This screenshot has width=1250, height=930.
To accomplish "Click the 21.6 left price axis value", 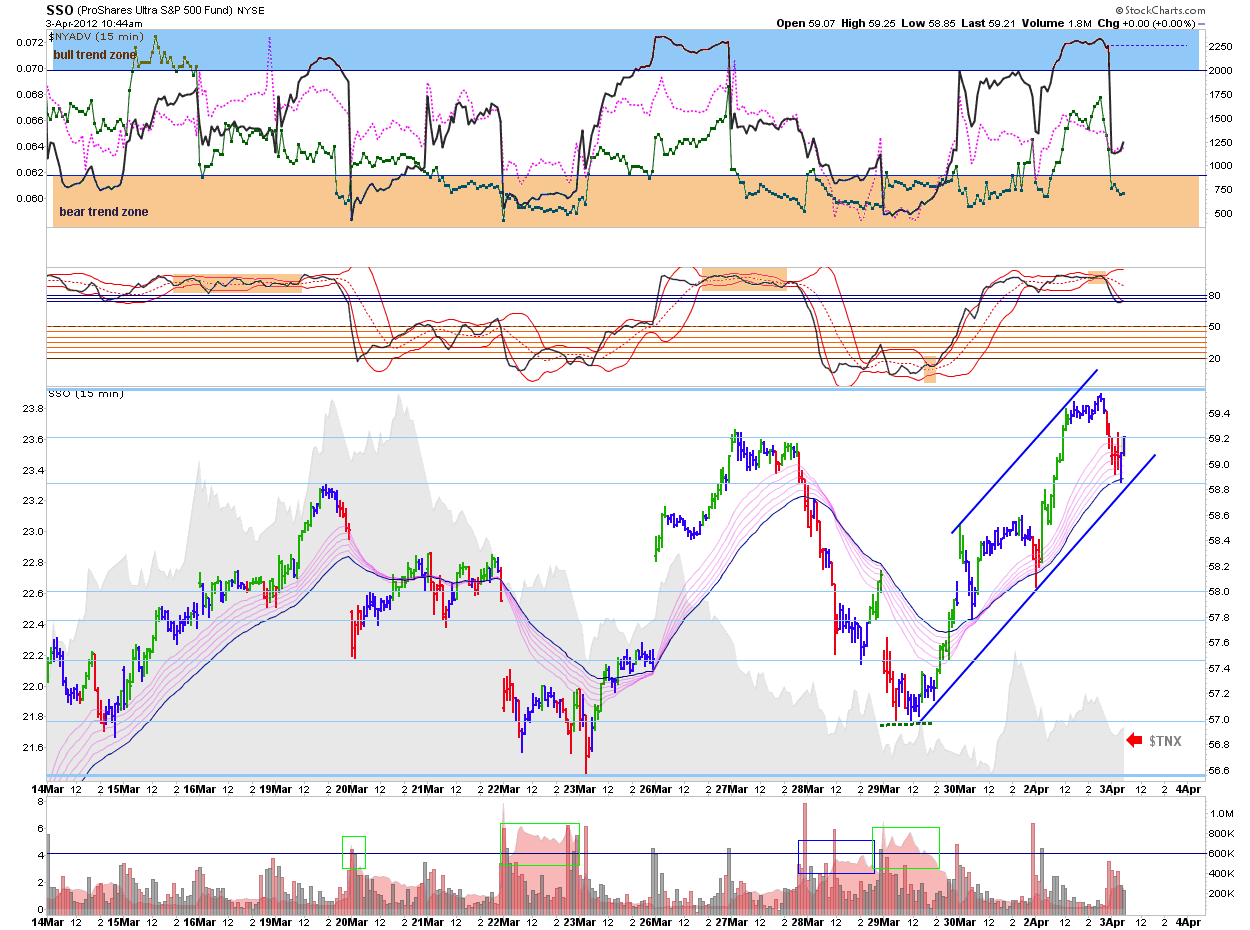I will click(34, 748).
